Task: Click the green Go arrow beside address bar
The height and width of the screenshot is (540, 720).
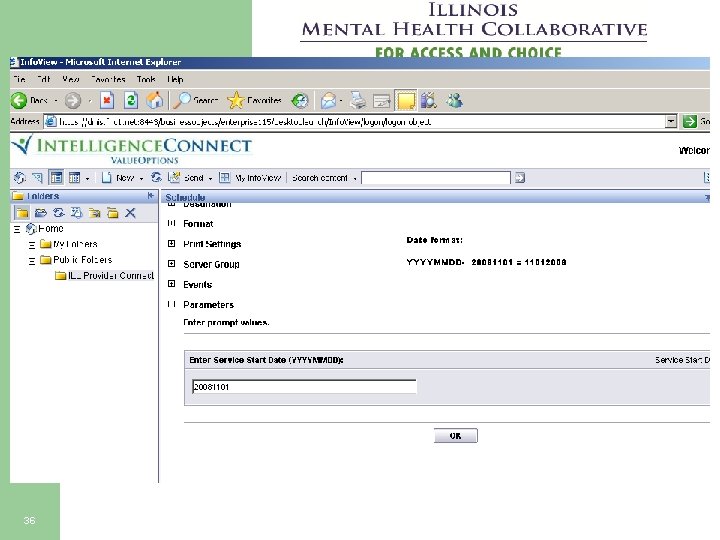Action: pos(689,122)
